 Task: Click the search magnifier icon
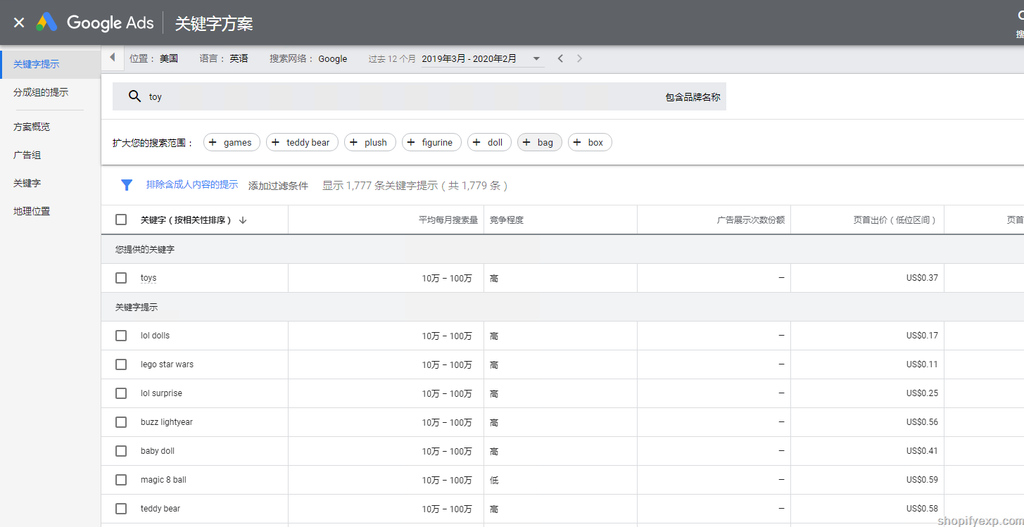click(x=134, y=97)
